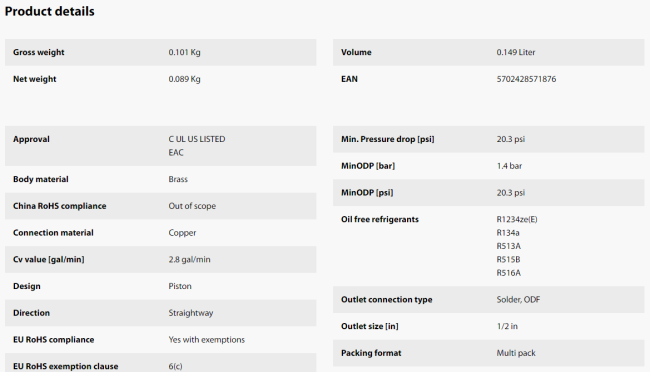Click the Net weight row label
Viewport: 650px width, 372px height.
(34, 79)
